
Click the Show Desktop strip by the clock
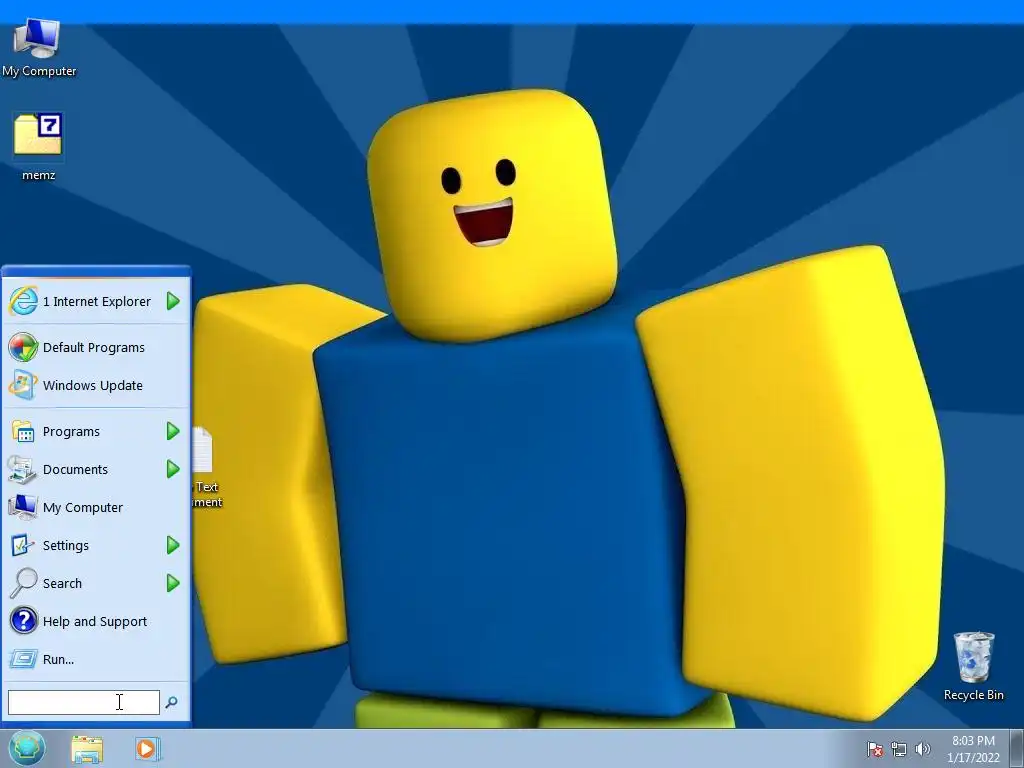pyautogui.click(x=1017, y=748)
